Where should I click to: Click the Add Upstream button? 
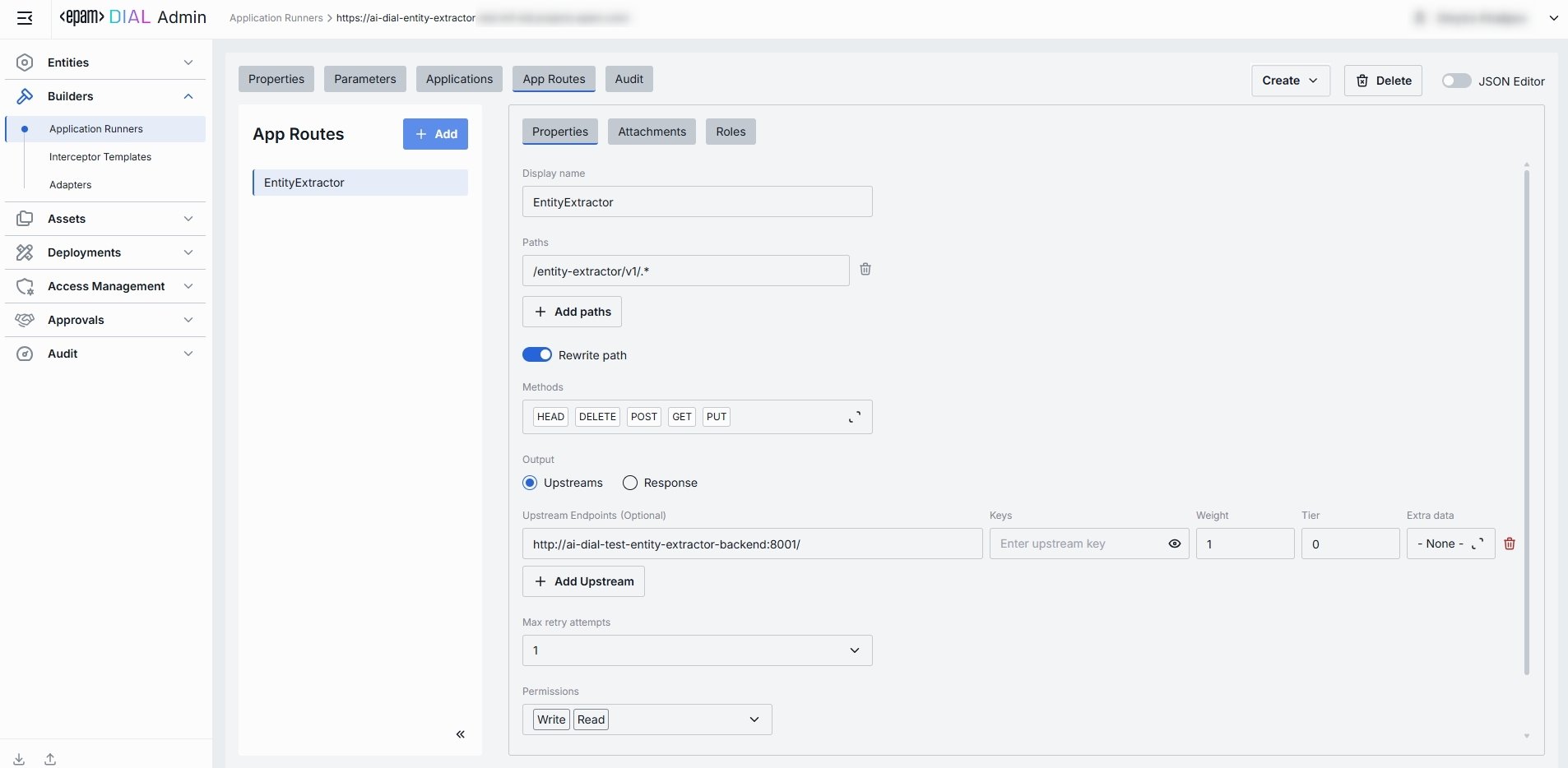click(583, 581)
